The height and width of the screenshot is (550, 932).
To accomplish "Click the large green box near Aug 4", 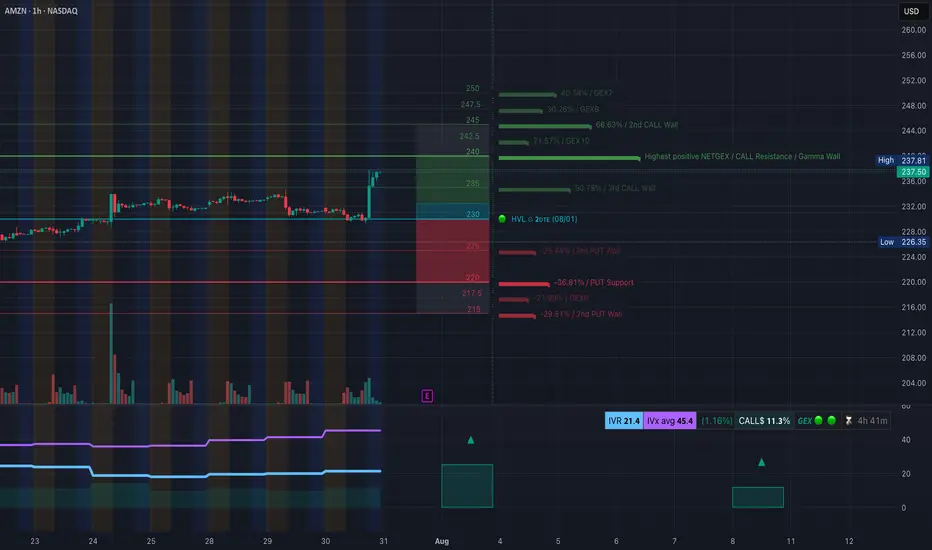I will pos(467,486).
